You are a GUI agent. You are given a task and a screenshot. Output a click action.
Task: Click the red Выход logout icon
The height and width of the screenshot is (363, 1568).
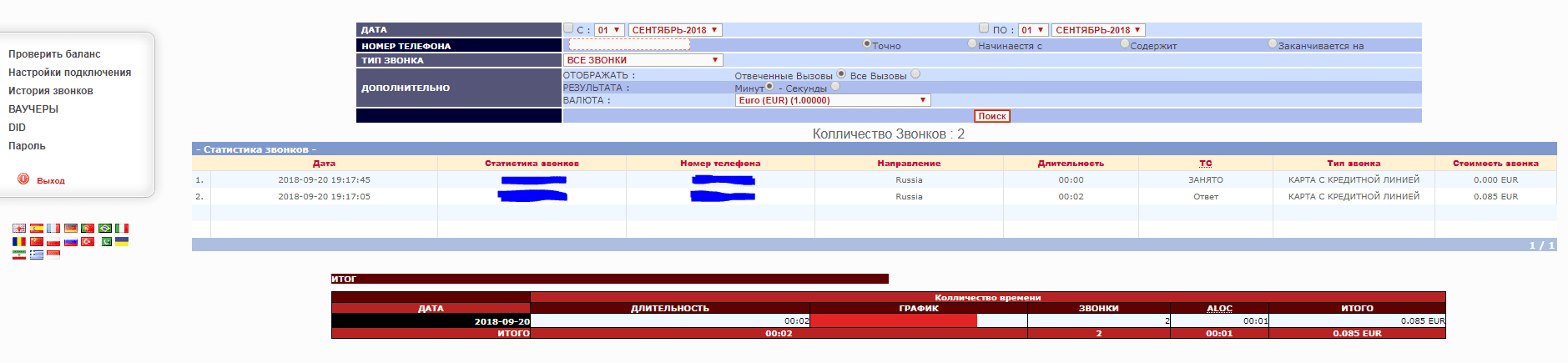[x=23, y=179]
